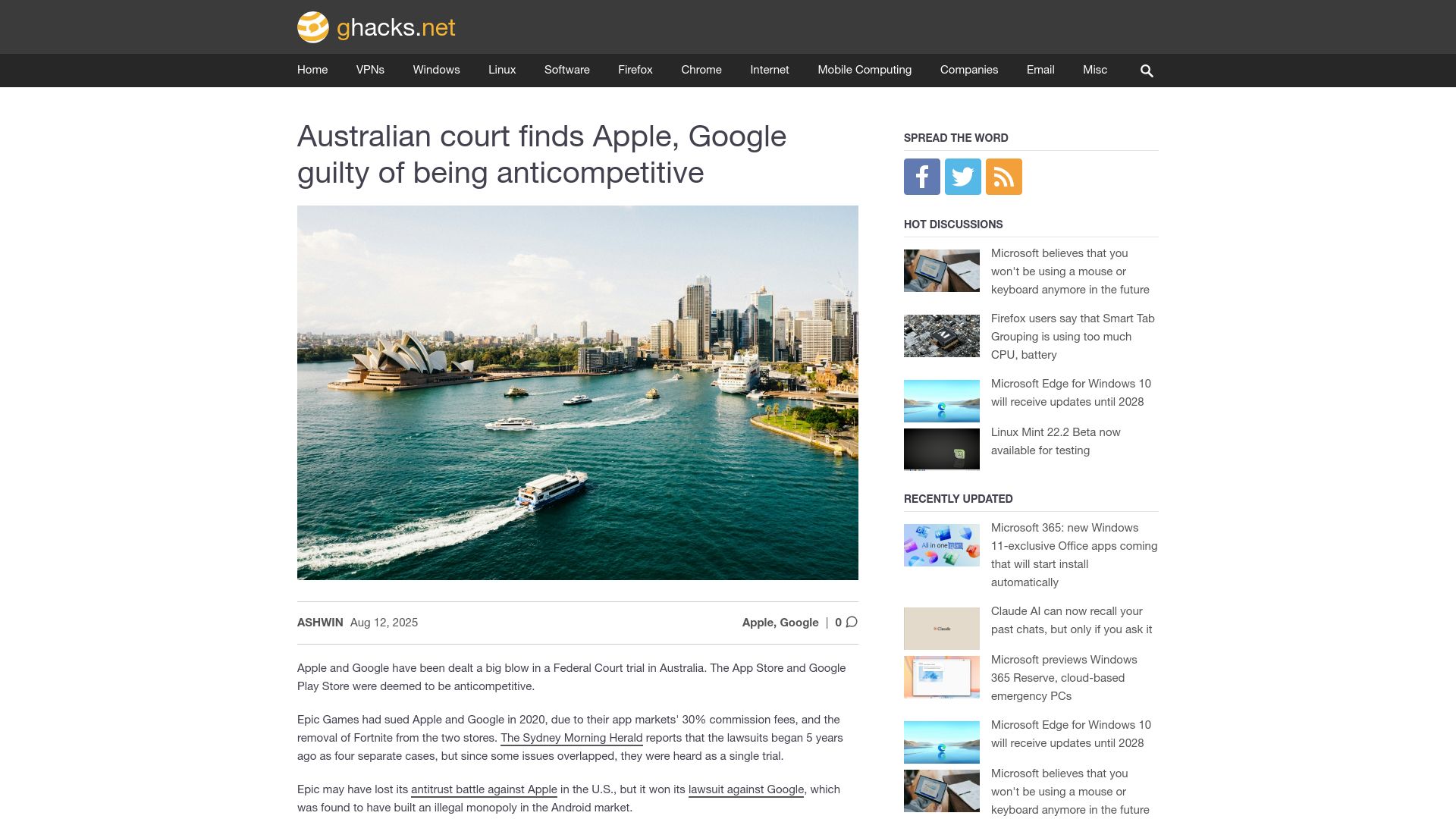The height and width of the screenshot is (819, 1456).
Task: Open Microsoft 365 Office apps article
Action: coord(1075,555)
